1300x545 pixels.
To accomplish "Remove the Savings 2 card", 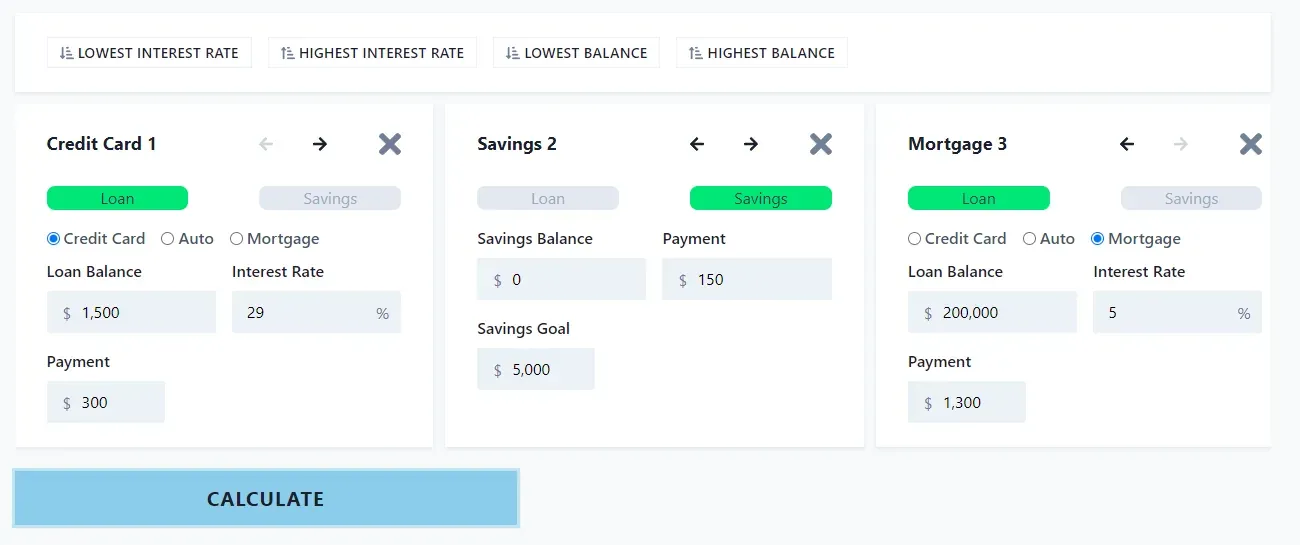I will click(821, 144).
